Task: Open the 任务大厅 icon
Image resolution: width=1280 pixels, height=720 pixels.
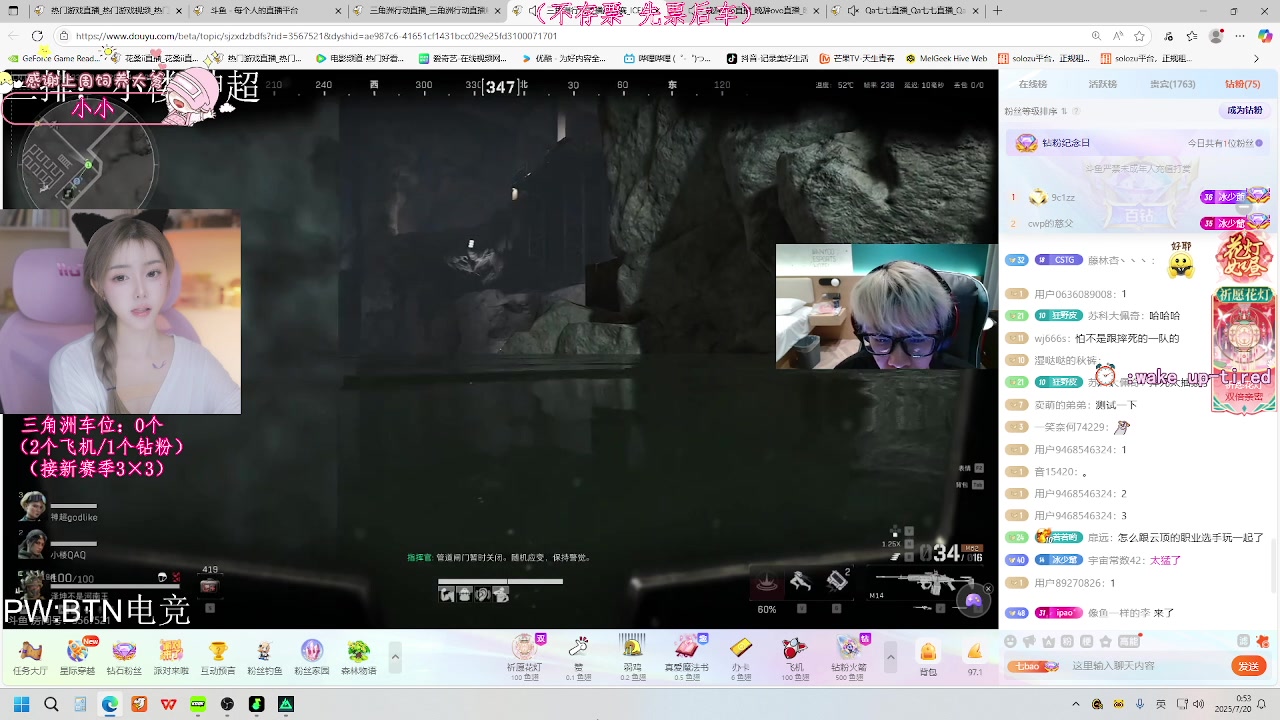Action: [x=29, y=657]
